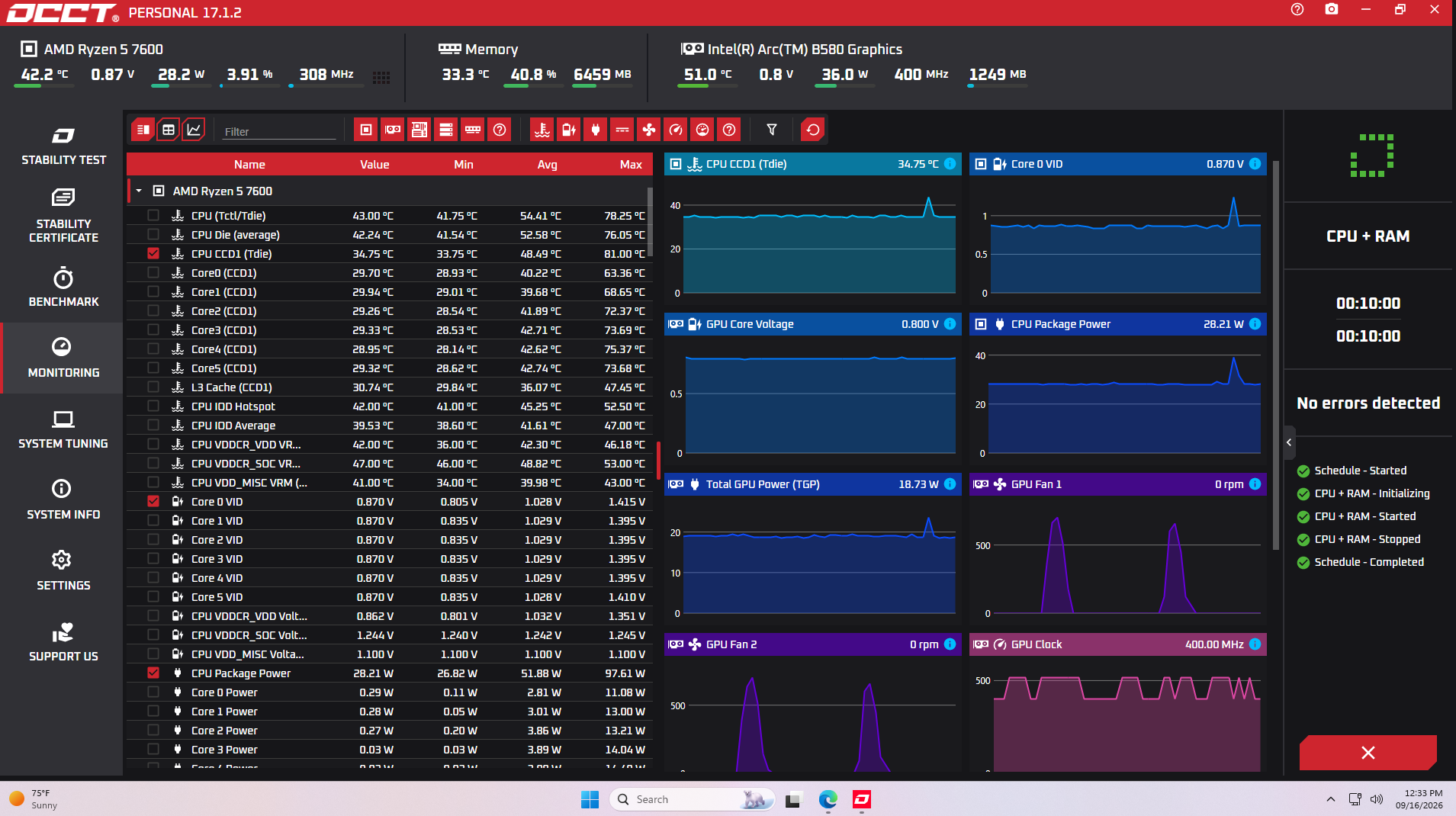Viewport: 1456px width, 816px height.
Task: Open Microsoft Edge from the taskbar
Action: coord(828,799)
